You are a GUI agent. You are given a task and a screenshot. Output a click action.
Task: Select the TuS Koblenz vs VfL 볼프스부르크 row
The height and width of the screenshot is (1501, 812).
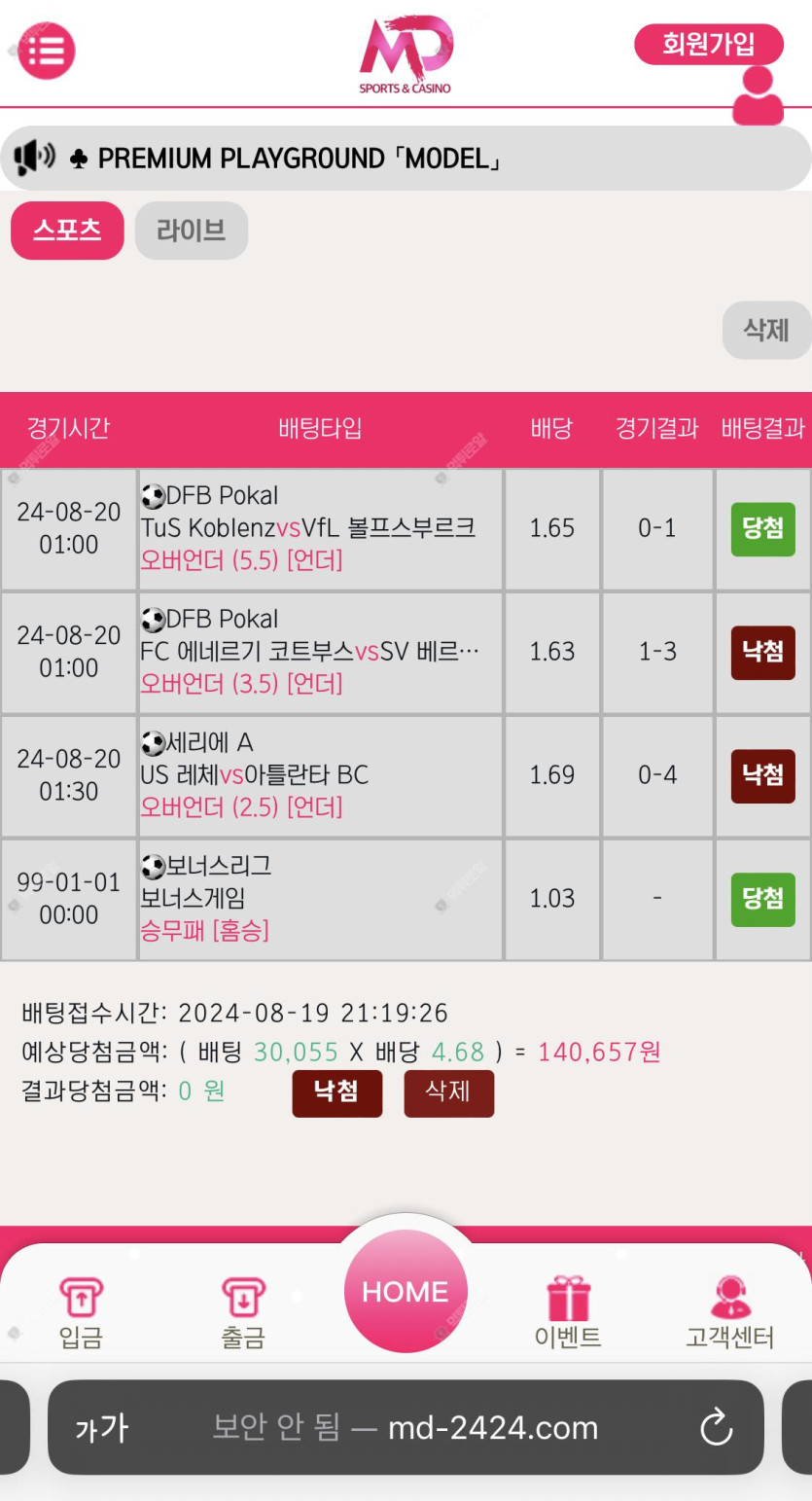406,529
